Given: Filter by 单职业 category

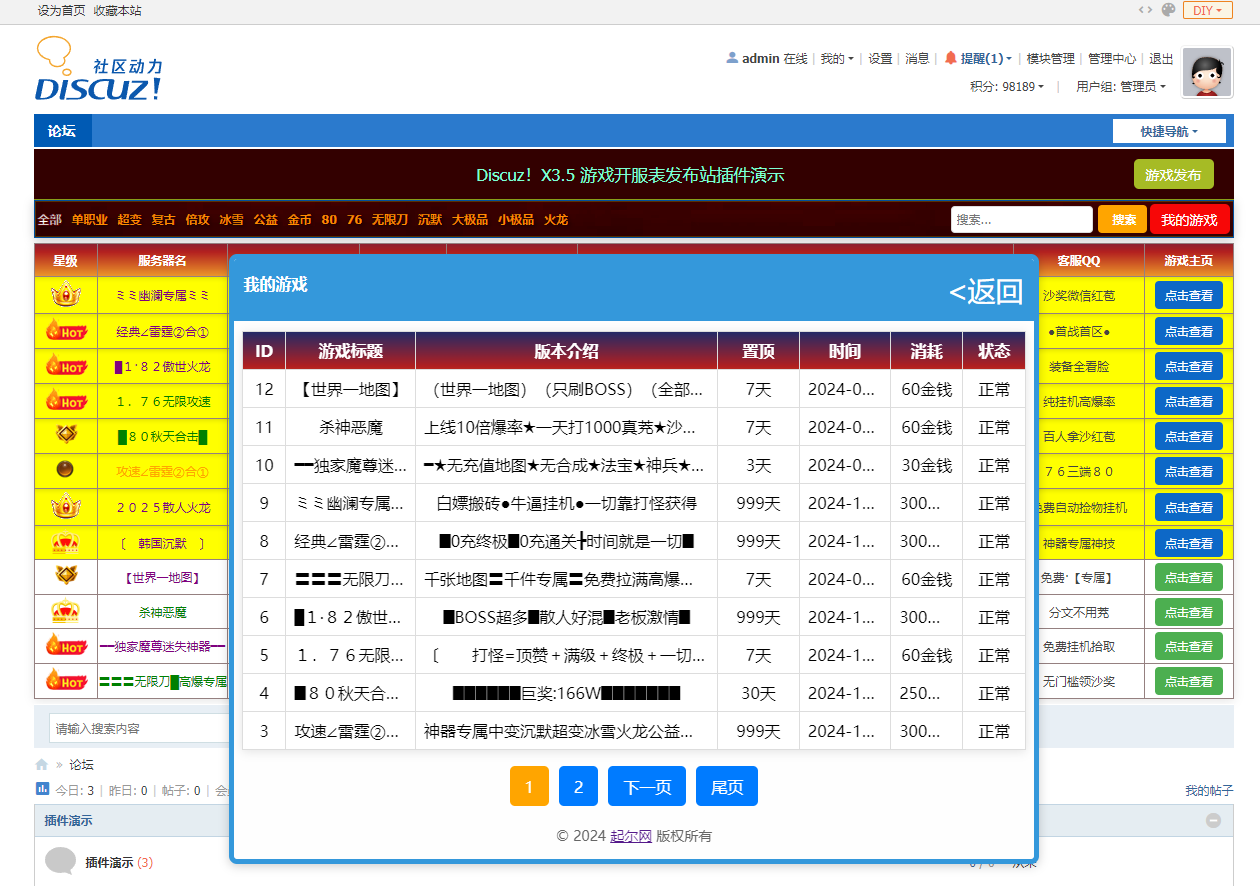Looking at the screenshot, I should (89, 220).
